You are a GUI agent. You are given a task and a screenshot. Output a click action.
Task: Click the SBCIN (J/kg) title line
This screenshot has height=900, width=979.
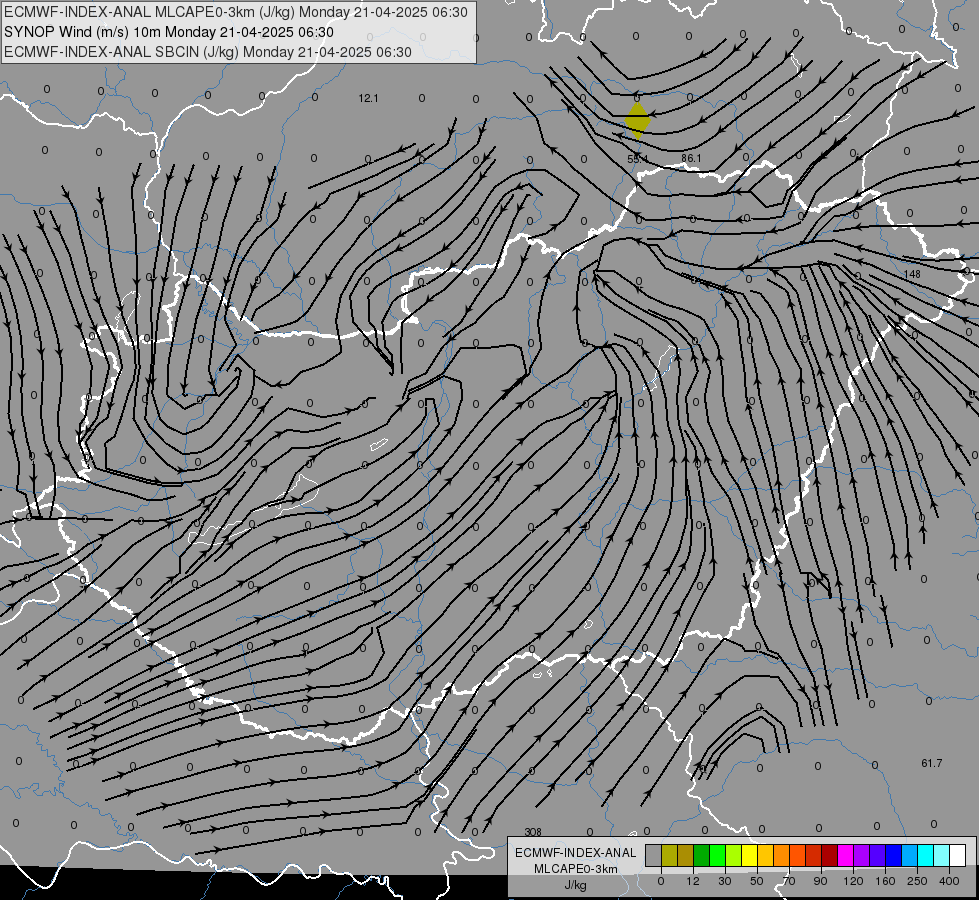click(208, 52)
